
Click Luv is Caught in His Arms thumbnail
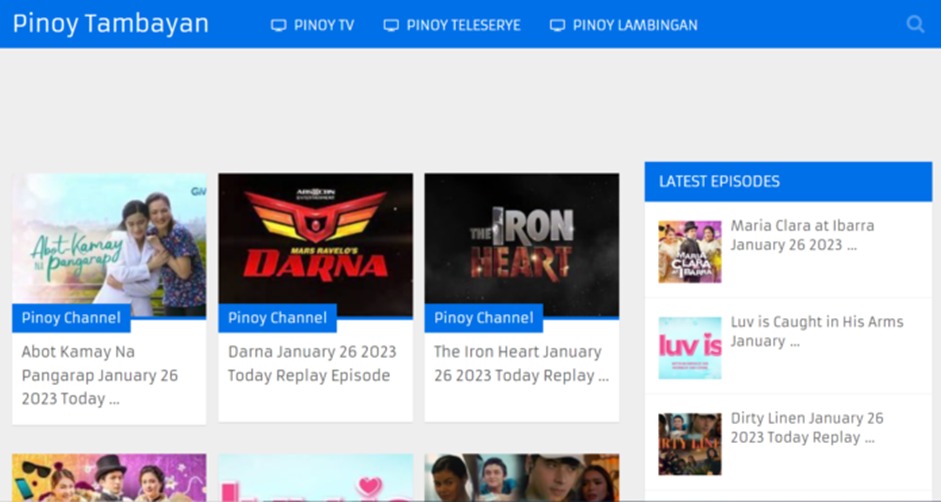click(x=689, y=348)
